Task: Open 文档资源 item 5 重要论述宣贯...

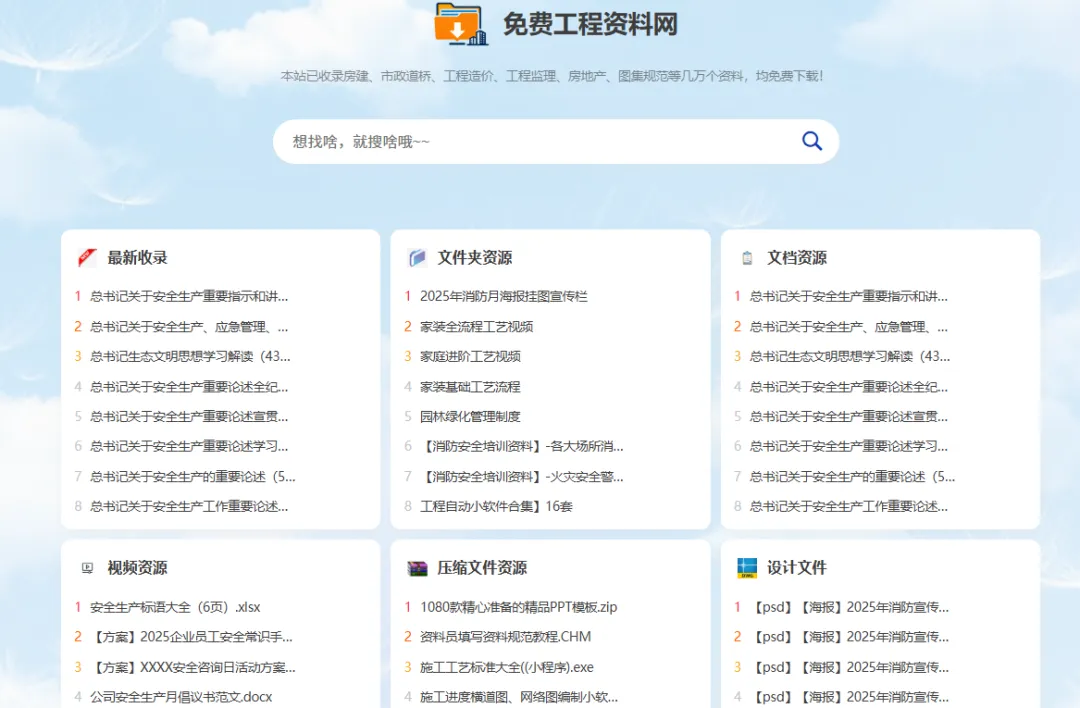Action: pos(849,416)
